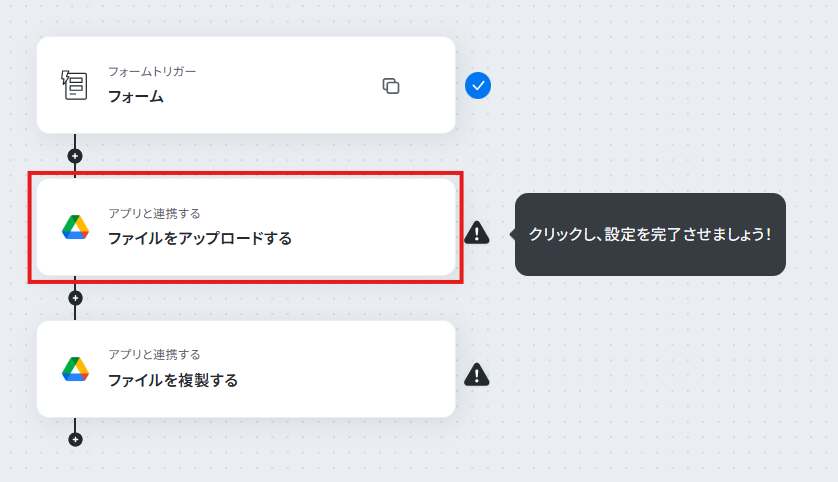Click the duplicate icon on the フォーム card
Screen dimensions: 838x482
391,85
